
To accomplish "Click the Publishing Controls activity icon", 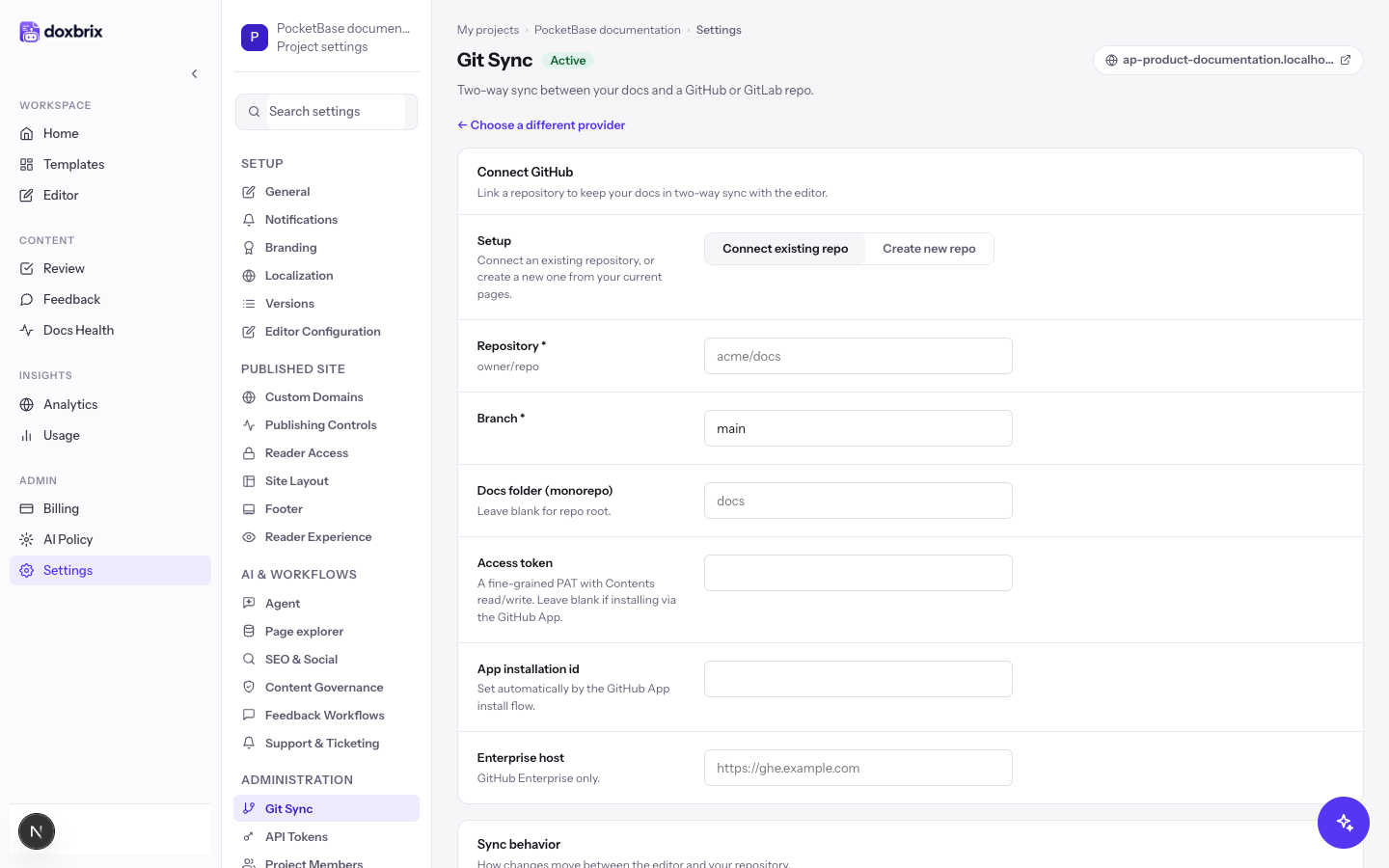I will pos(249,425).
